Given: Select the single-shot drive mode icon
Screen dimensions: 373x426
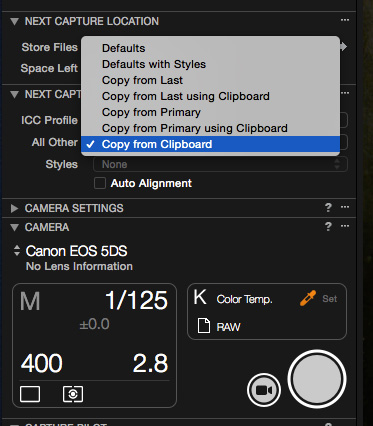Looking at the screenshot, I should coord(30,394).
